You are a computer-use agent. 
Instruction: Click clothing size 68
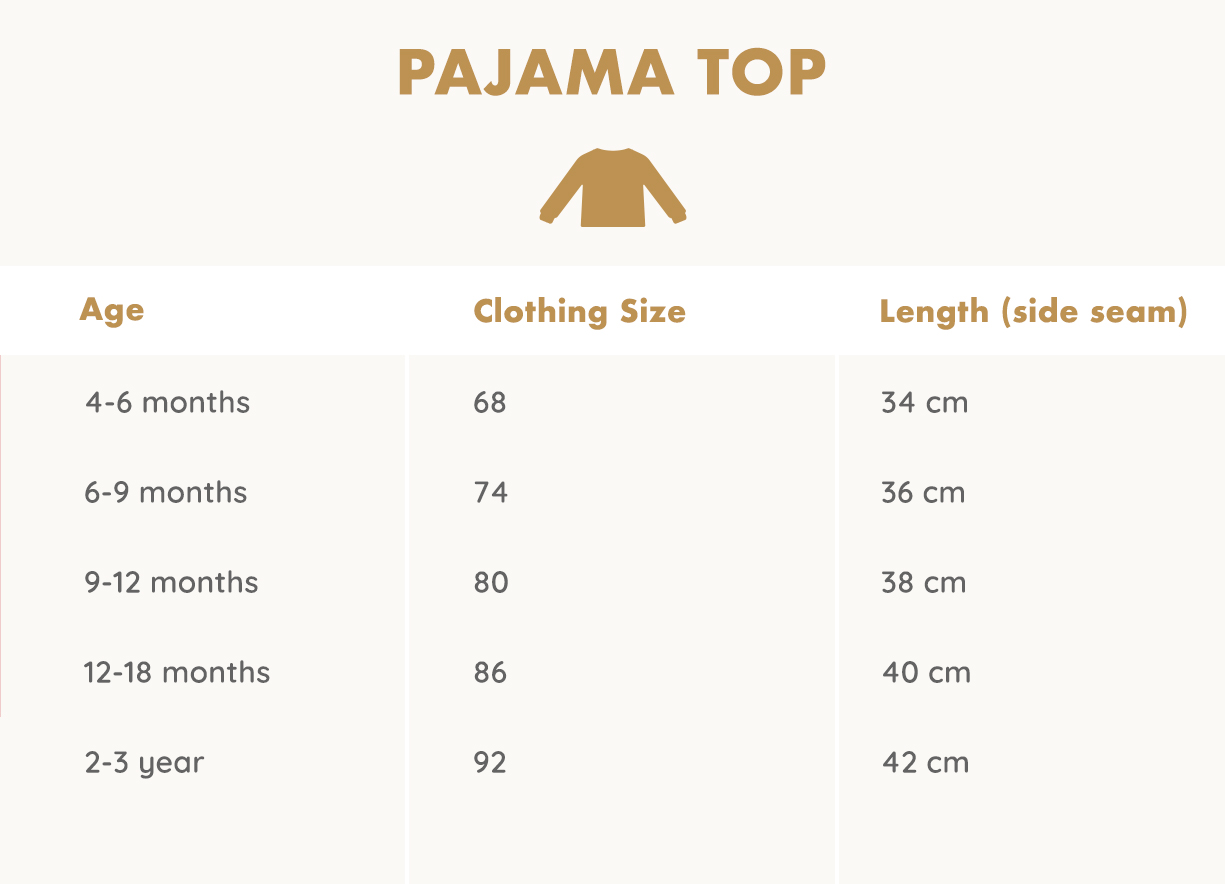(x=490, y=403)
